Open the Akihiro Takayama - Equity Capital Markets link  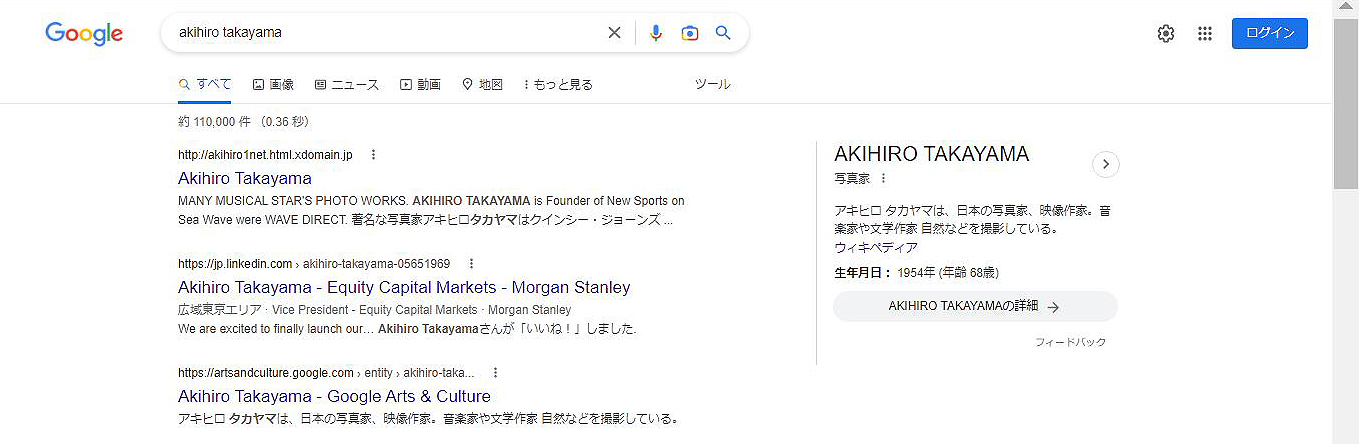tap(404, 287)
